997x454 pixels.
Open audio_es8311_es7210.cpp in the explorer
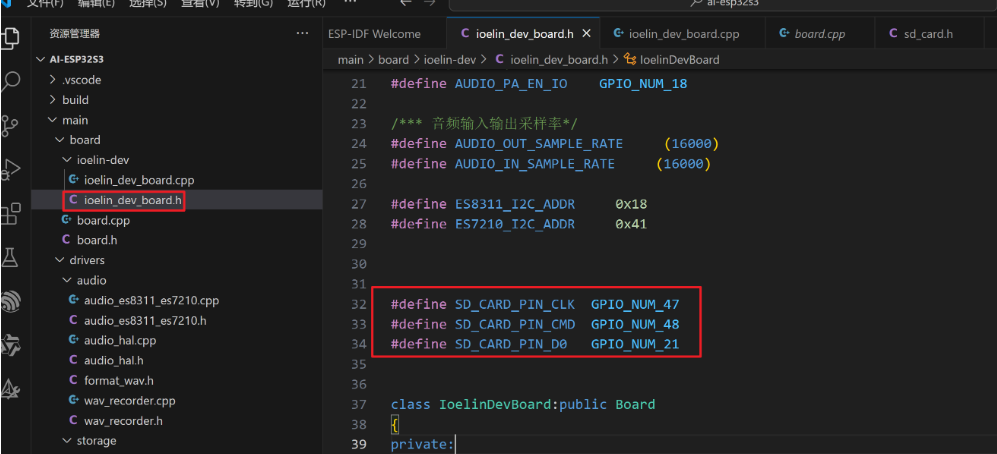pos(151,300)
